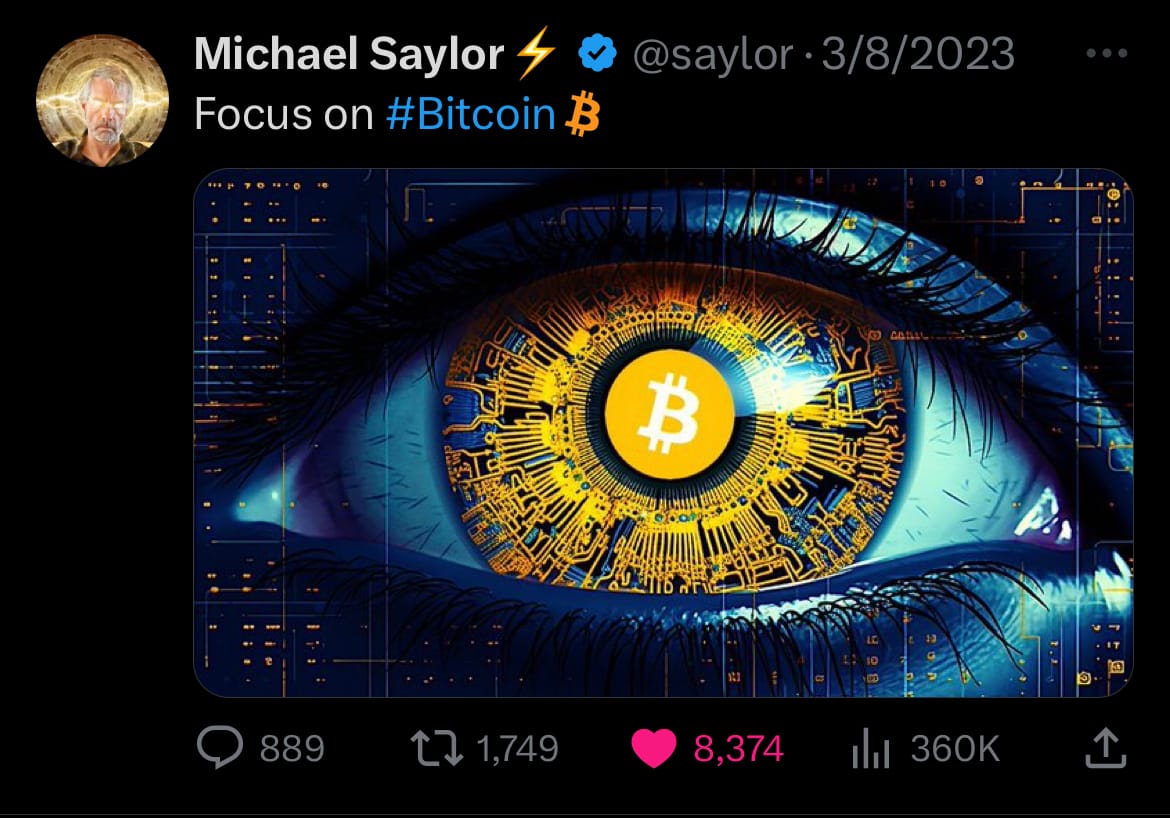
Task: Open the view analytics bar chart icon
Action: point(870,749)
